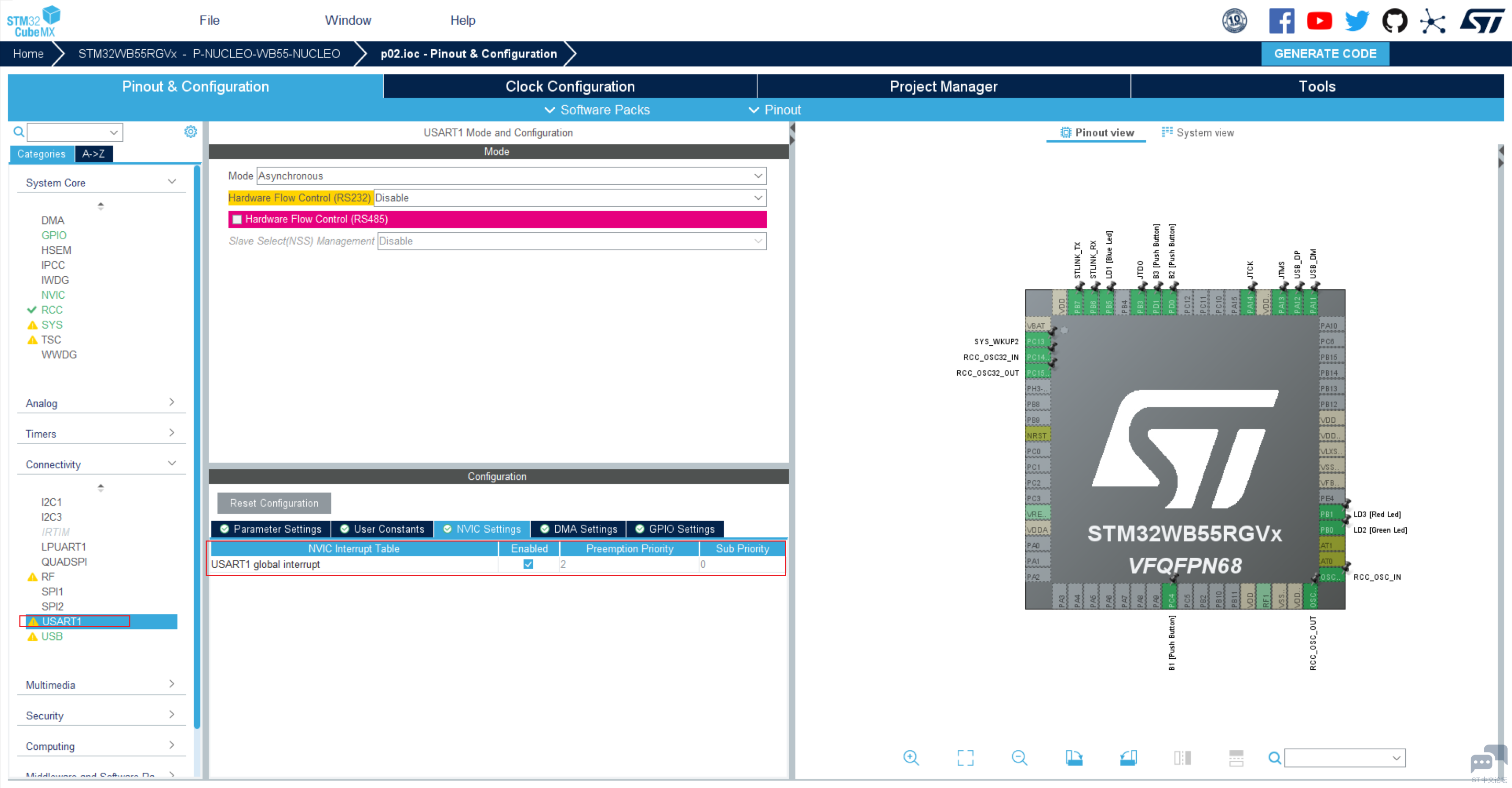Screen dimensions: 1512x788
Task: Open the ST community network icon
Action: click(1433, 21)
